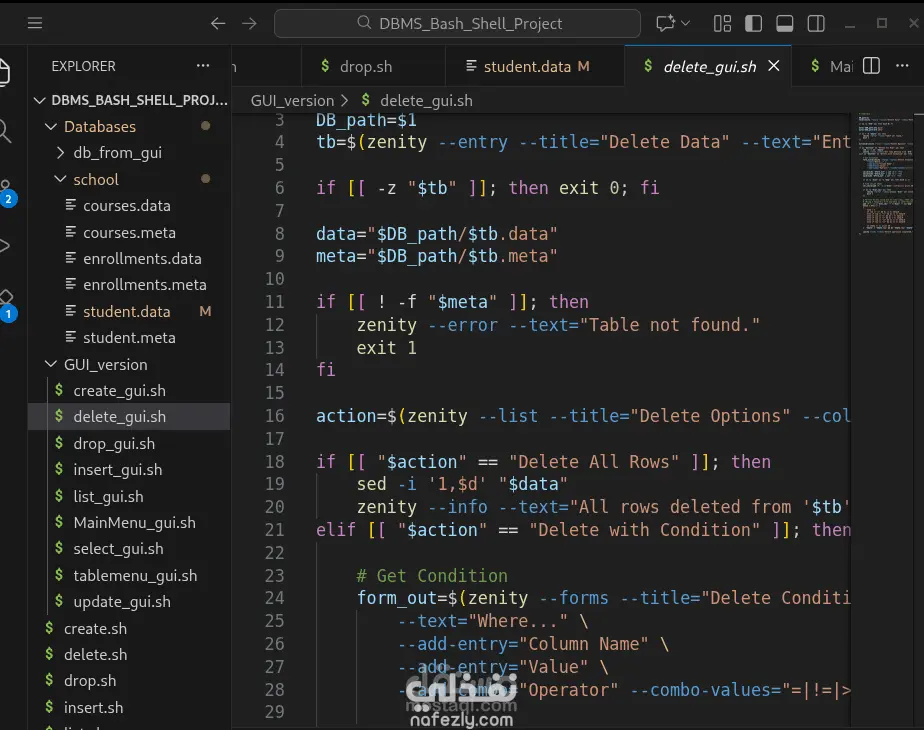Click the DBMS_Bash_Shell_Project search box
Screen dimensions: 924x730
click(x=457, y=23)
